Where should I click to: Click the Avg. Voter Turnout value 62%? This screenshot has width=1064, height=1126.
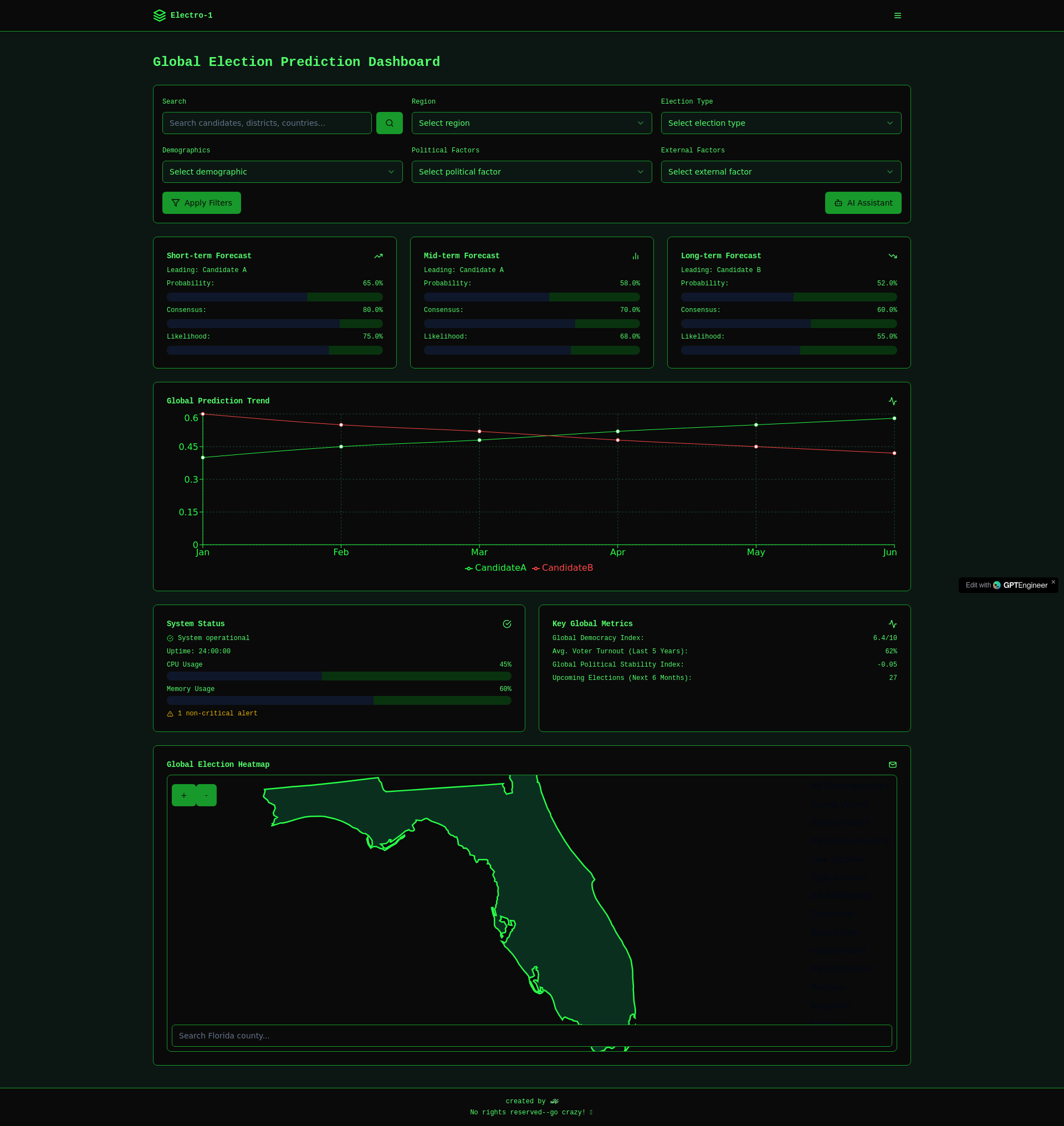point(891,652)
